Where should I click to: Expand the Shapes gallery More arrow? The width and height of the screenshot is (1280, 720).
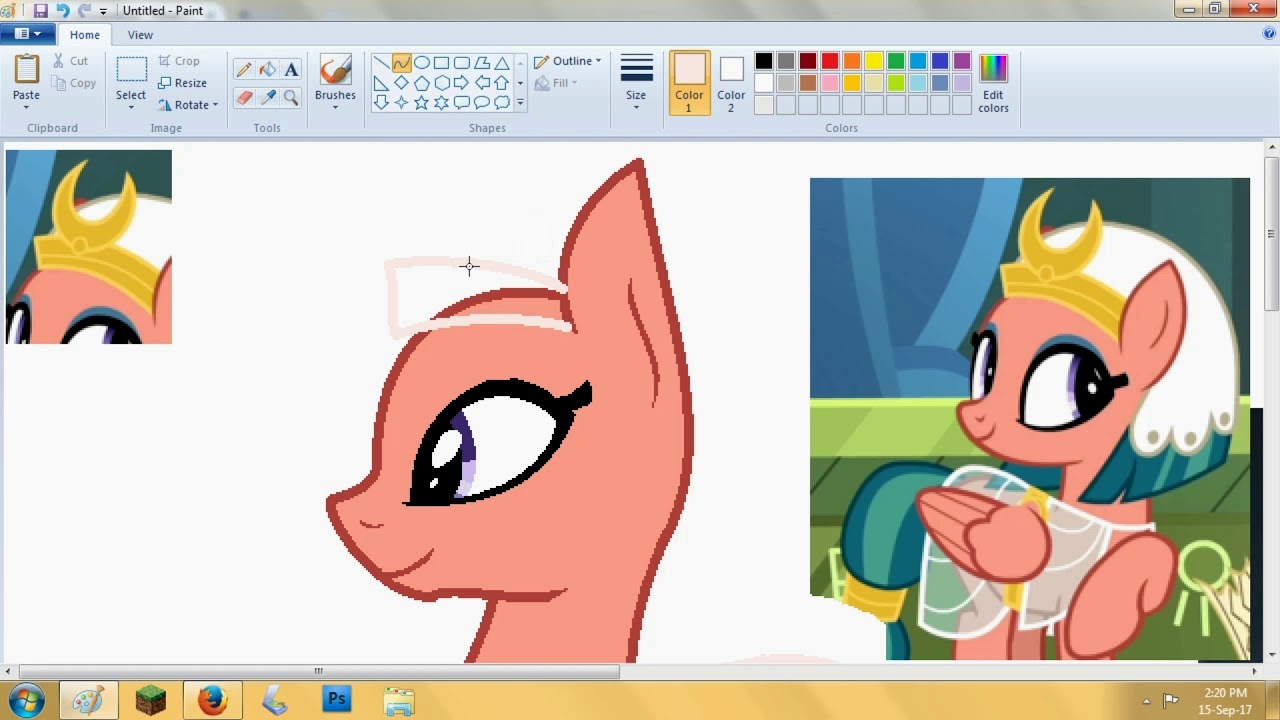point(520,102)
